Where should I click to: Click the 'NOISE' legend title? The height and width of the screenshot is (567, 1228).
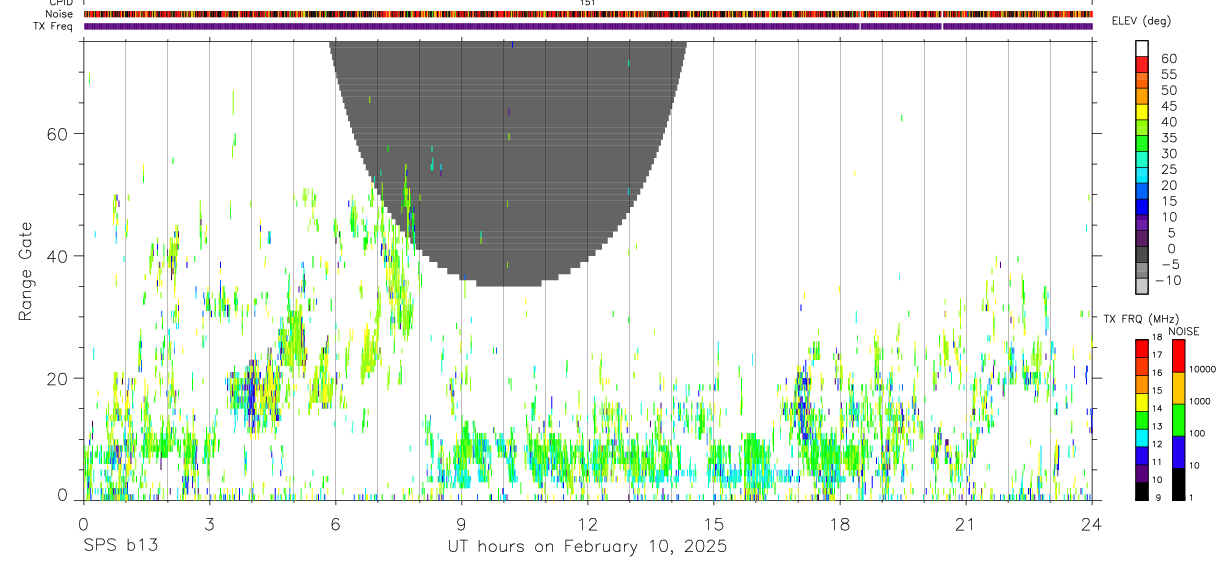coord(1184,331)
